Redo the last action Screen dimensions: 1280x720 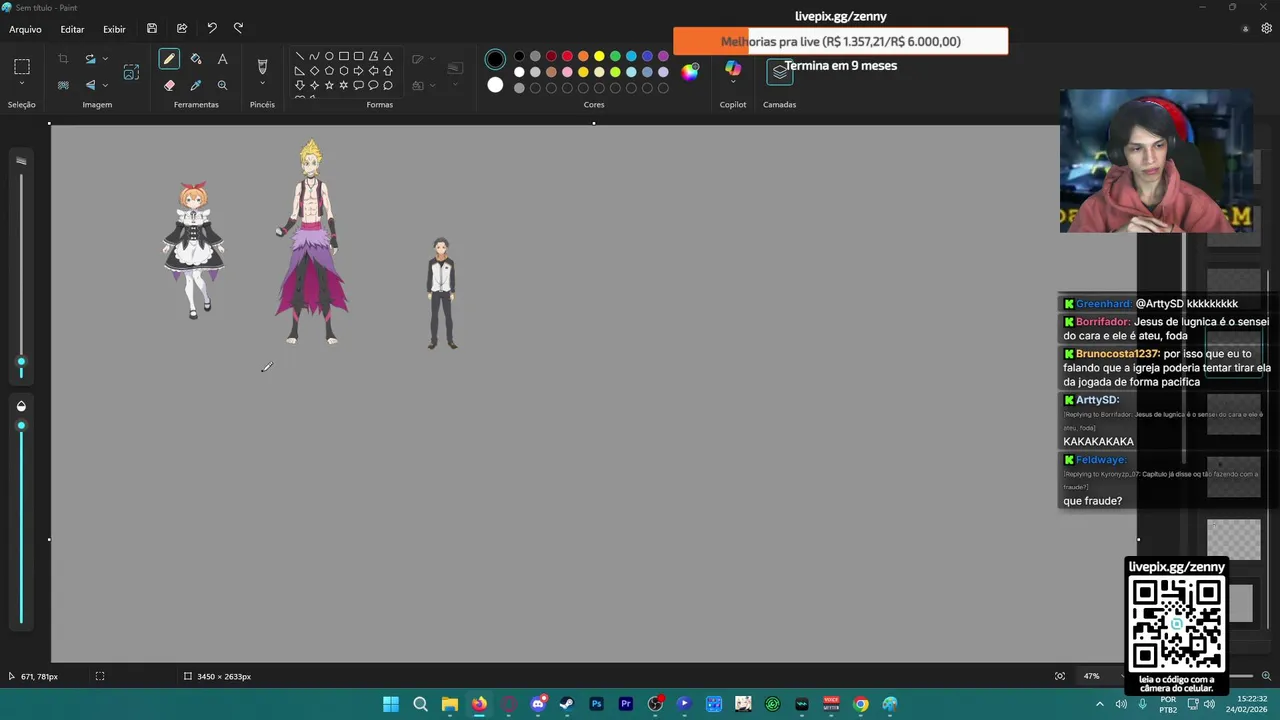[x=238, y=29]
